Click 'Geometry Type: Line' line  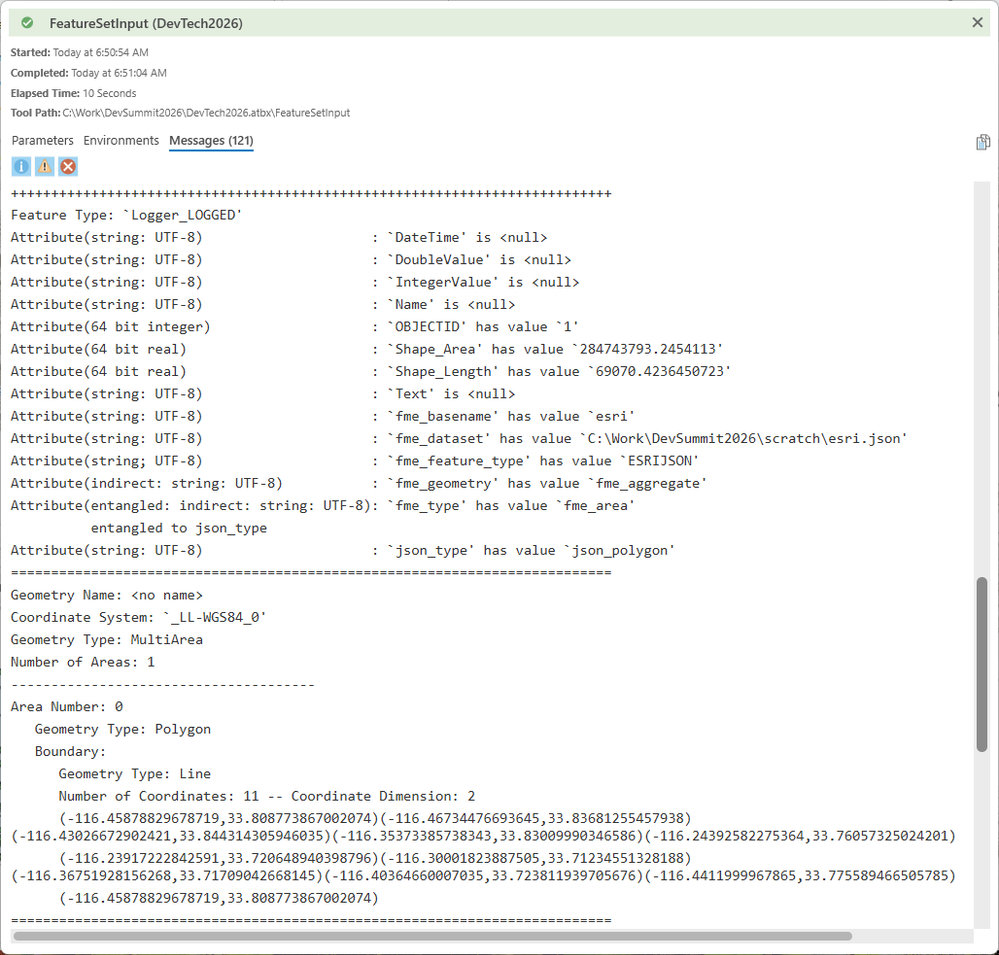tap(135, 774)
